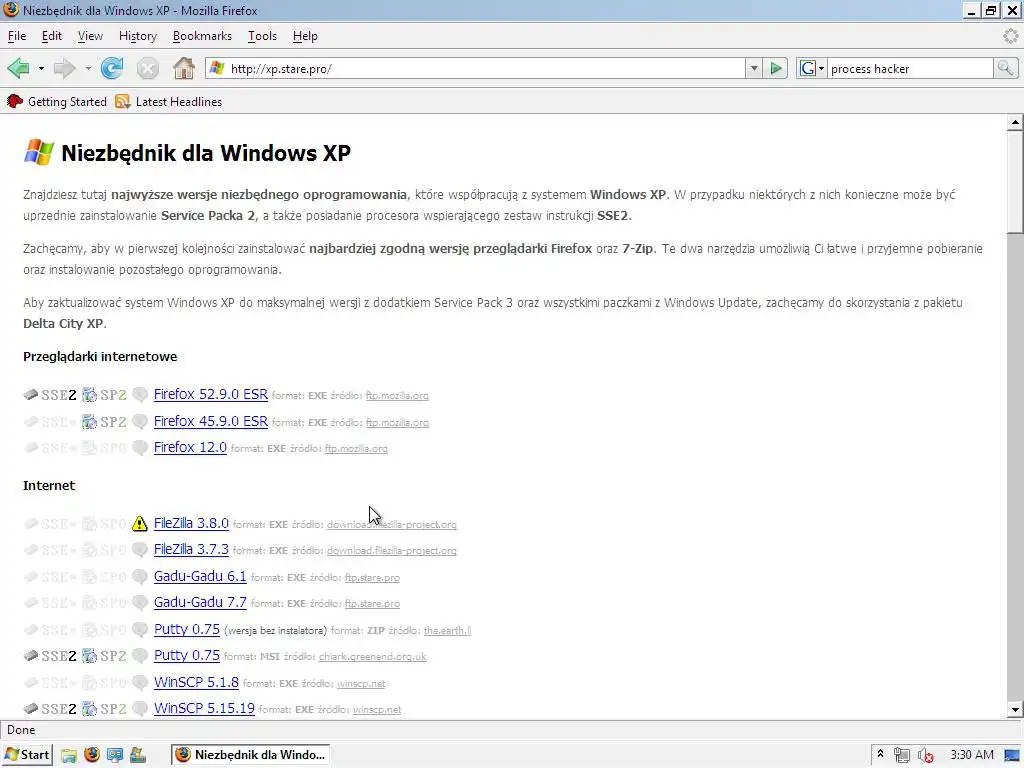1024x768 pixels.
Task: Click the comment bubble beside Firefox 12.0
Action: [x=140, y=448]
